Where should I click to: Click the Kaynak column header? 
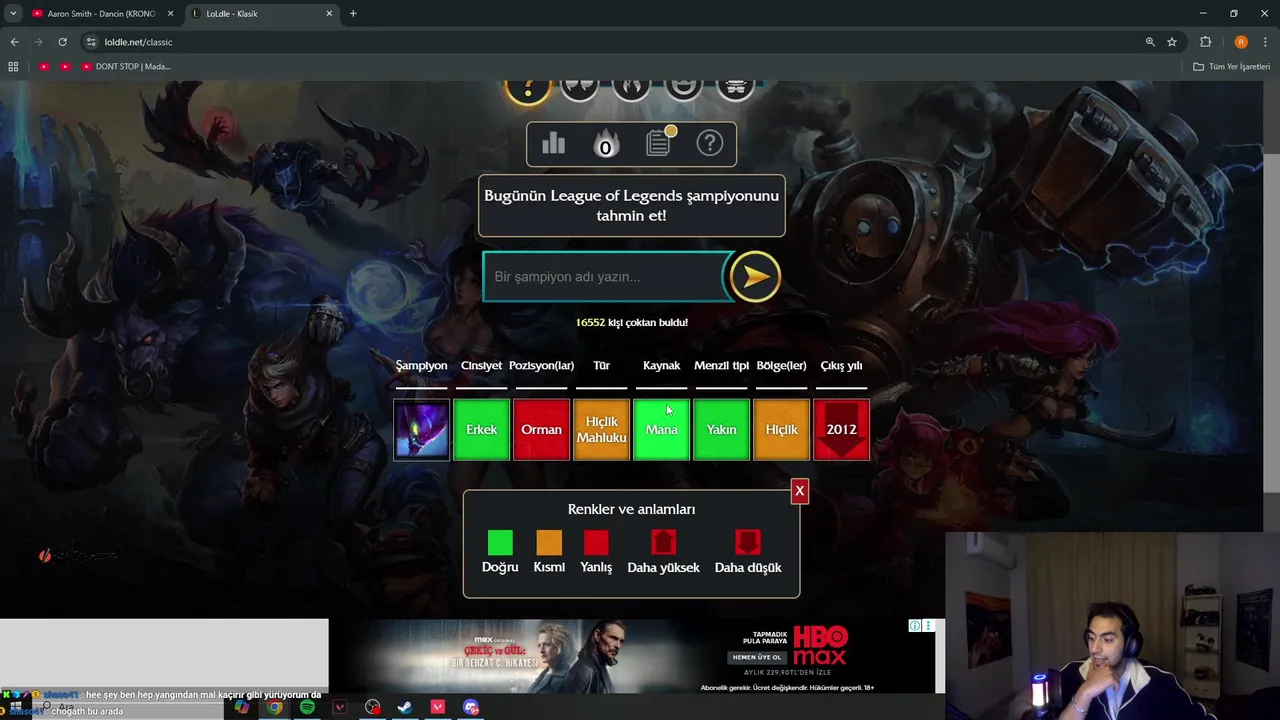[661, 366]
